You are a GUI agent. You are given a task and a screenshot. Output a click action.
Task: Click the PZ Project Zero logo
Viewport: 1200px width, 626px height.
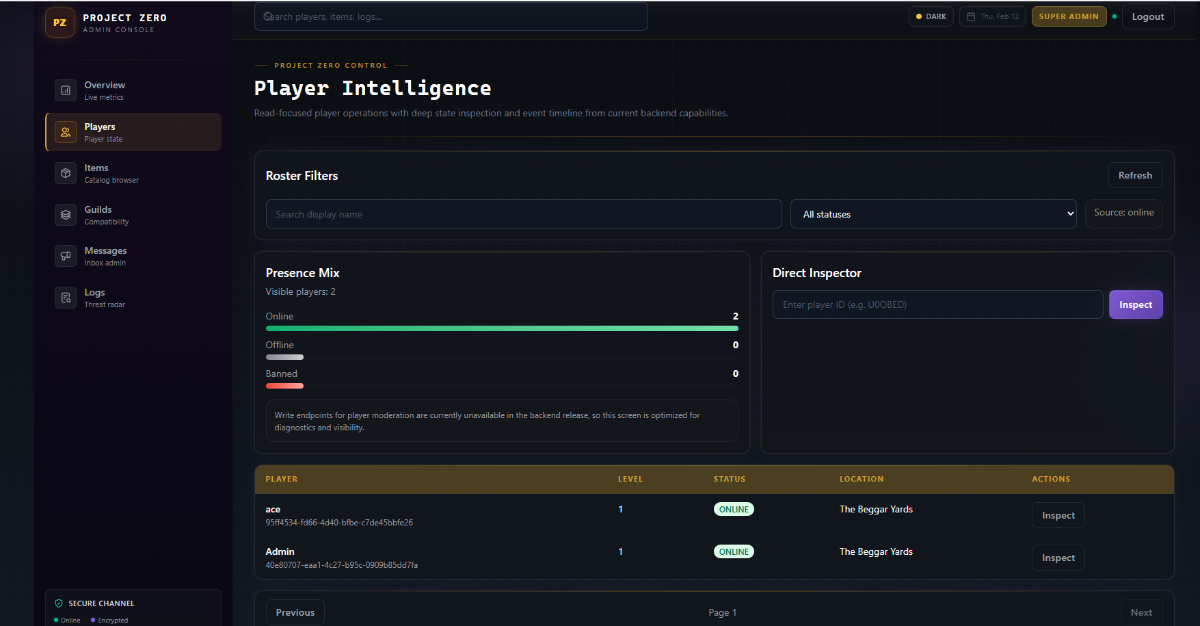coord(60,22)
